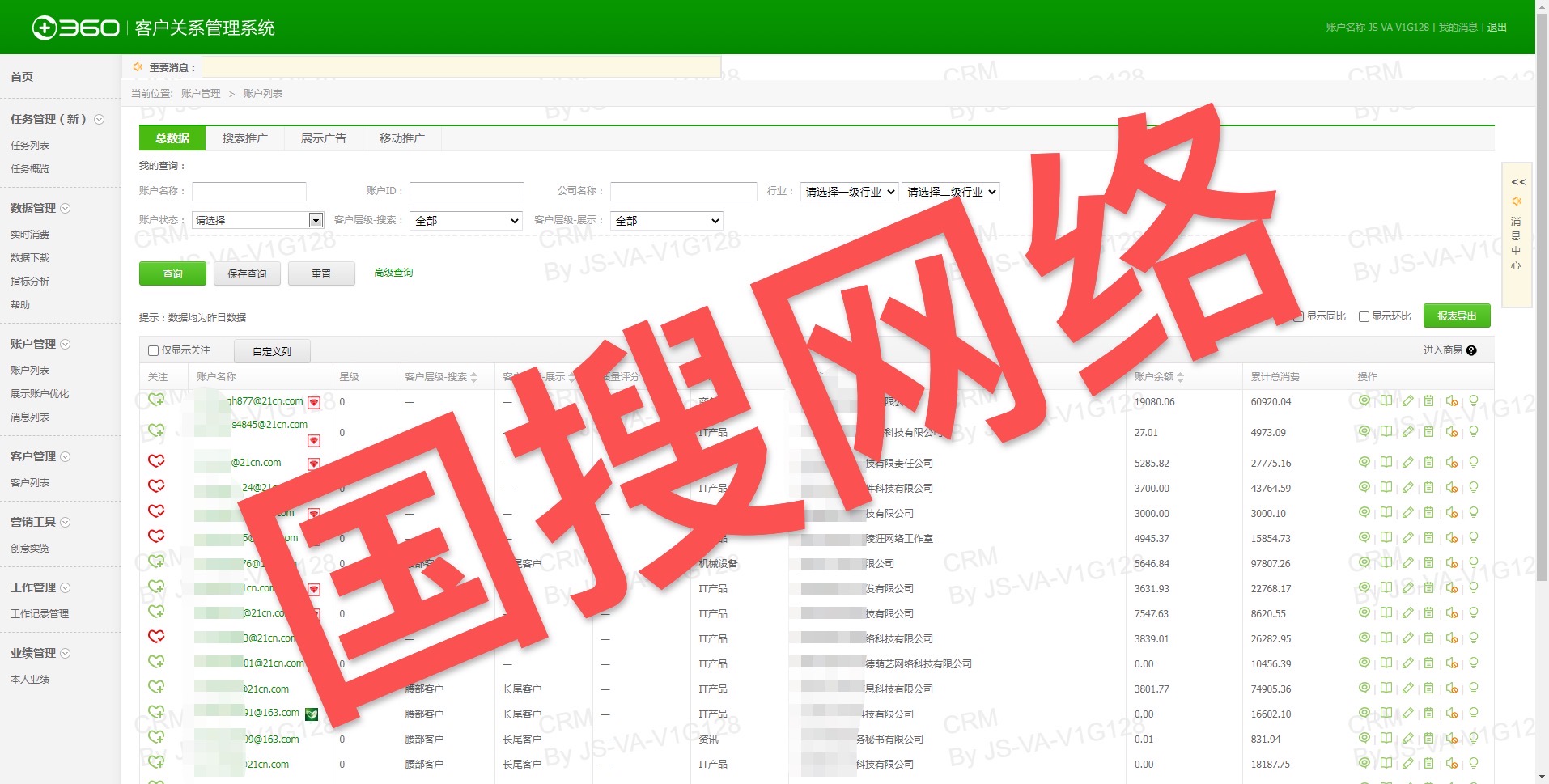
Task: Switch to the 搜索推广 tab
Action: [x=244, y=138]
